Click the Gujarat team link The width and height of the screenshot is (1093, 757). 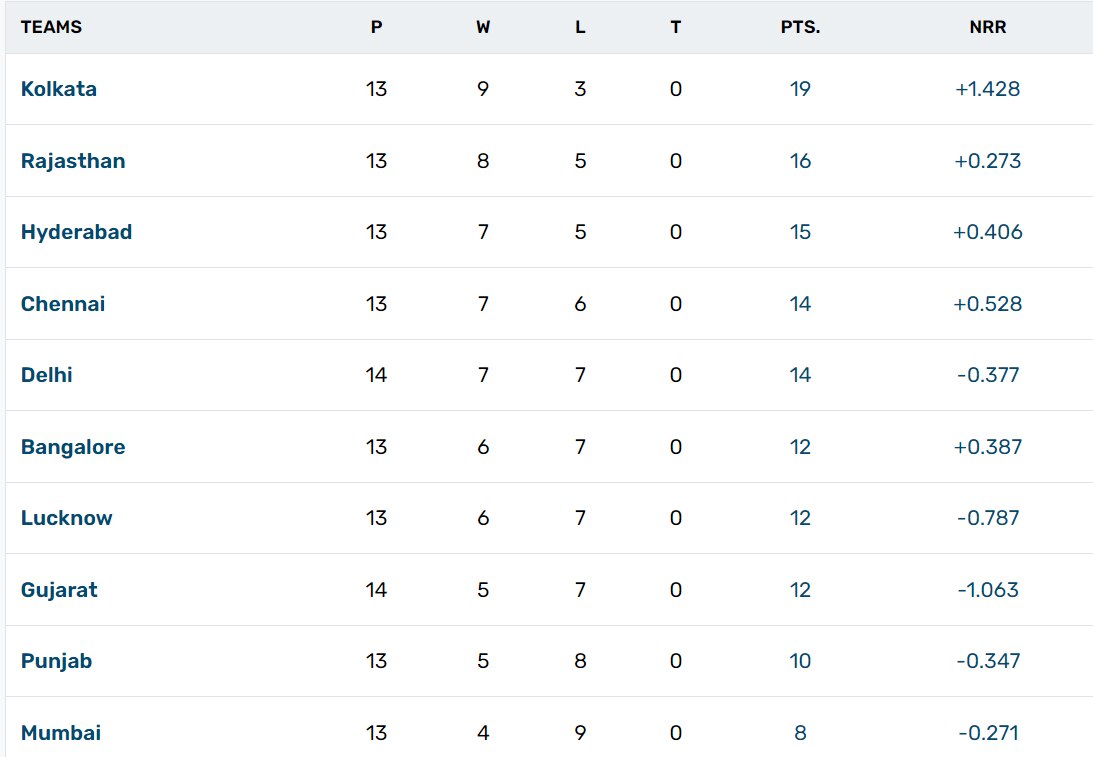(59, 590)
